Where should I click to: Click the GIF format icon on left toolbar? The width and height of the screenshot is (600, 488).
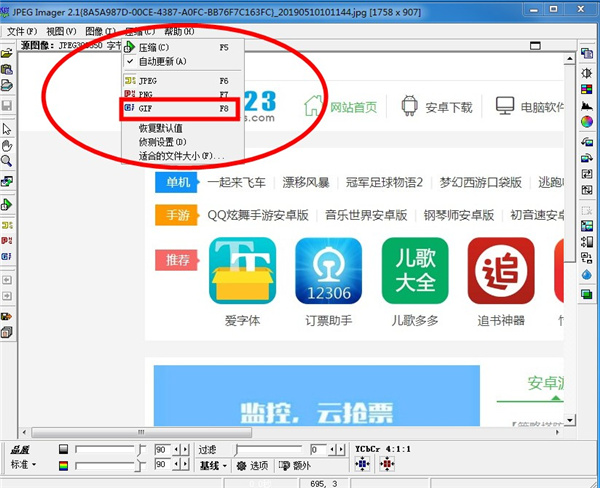coord(7,256)
